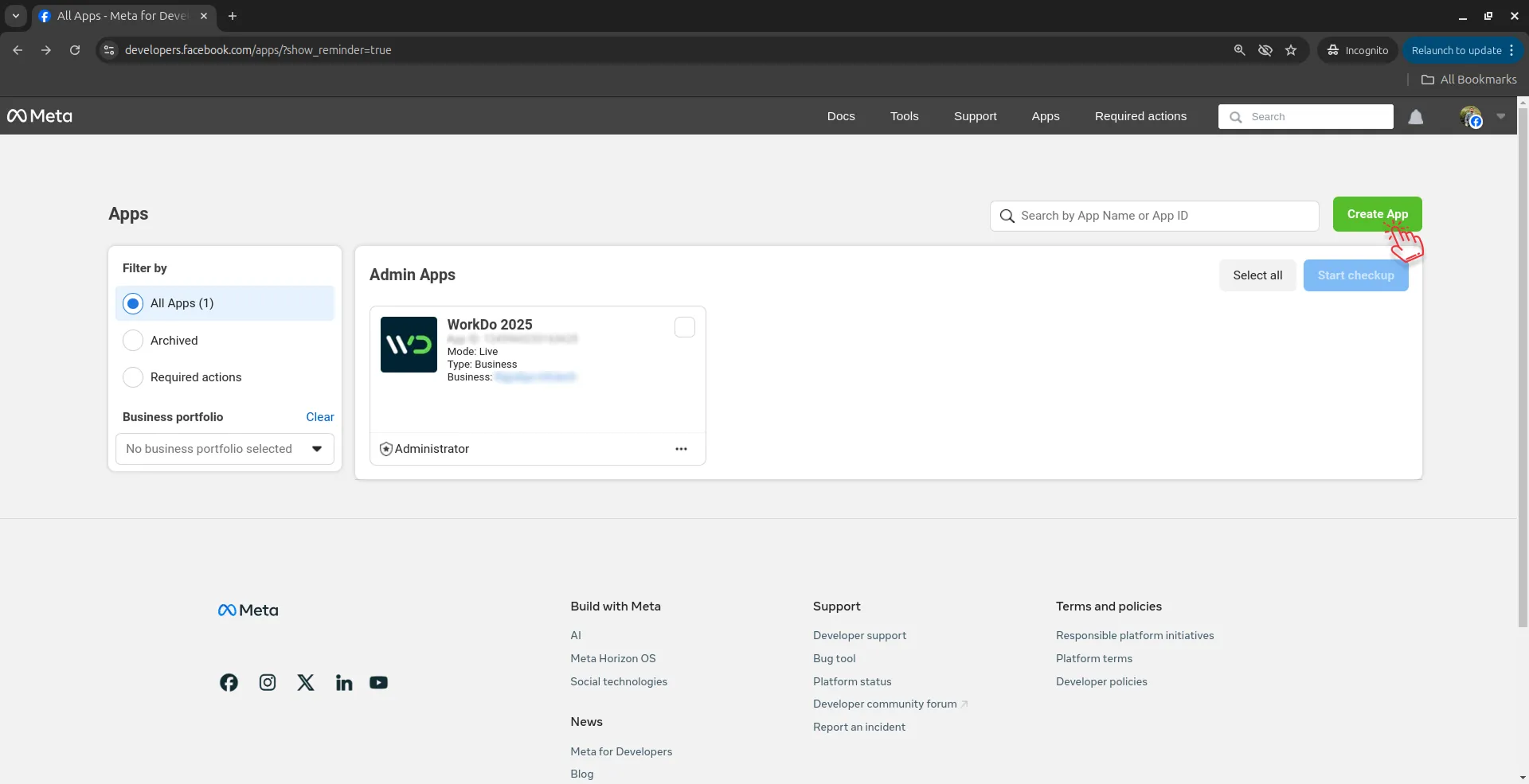Image resolution: width=1529 pixels, height=784 pixels.
Task: Switch to the Docs section
Action: tap(841, 116)
